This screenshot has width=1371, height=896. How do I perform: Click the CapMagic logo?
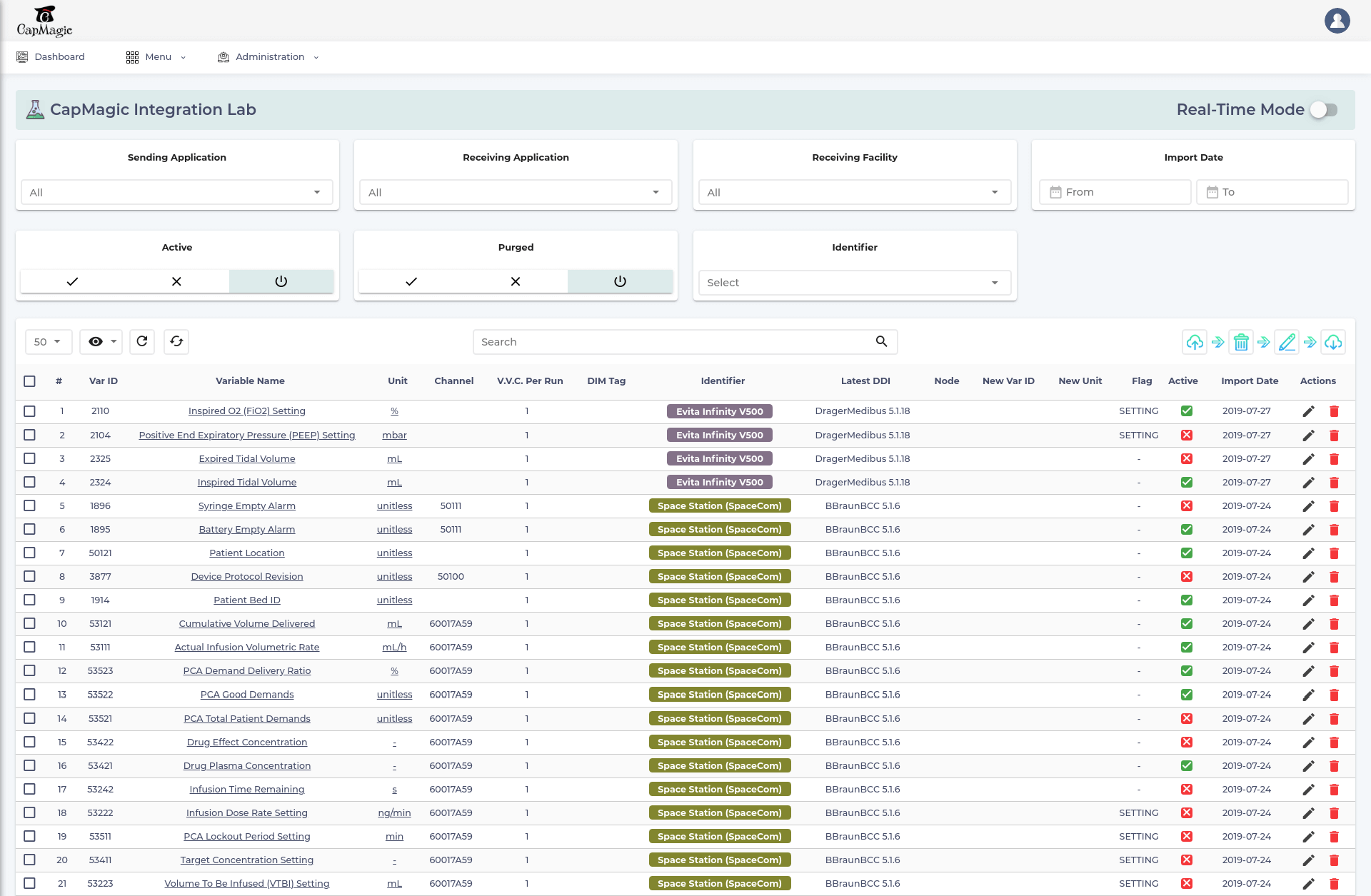[x=44, y=21]
